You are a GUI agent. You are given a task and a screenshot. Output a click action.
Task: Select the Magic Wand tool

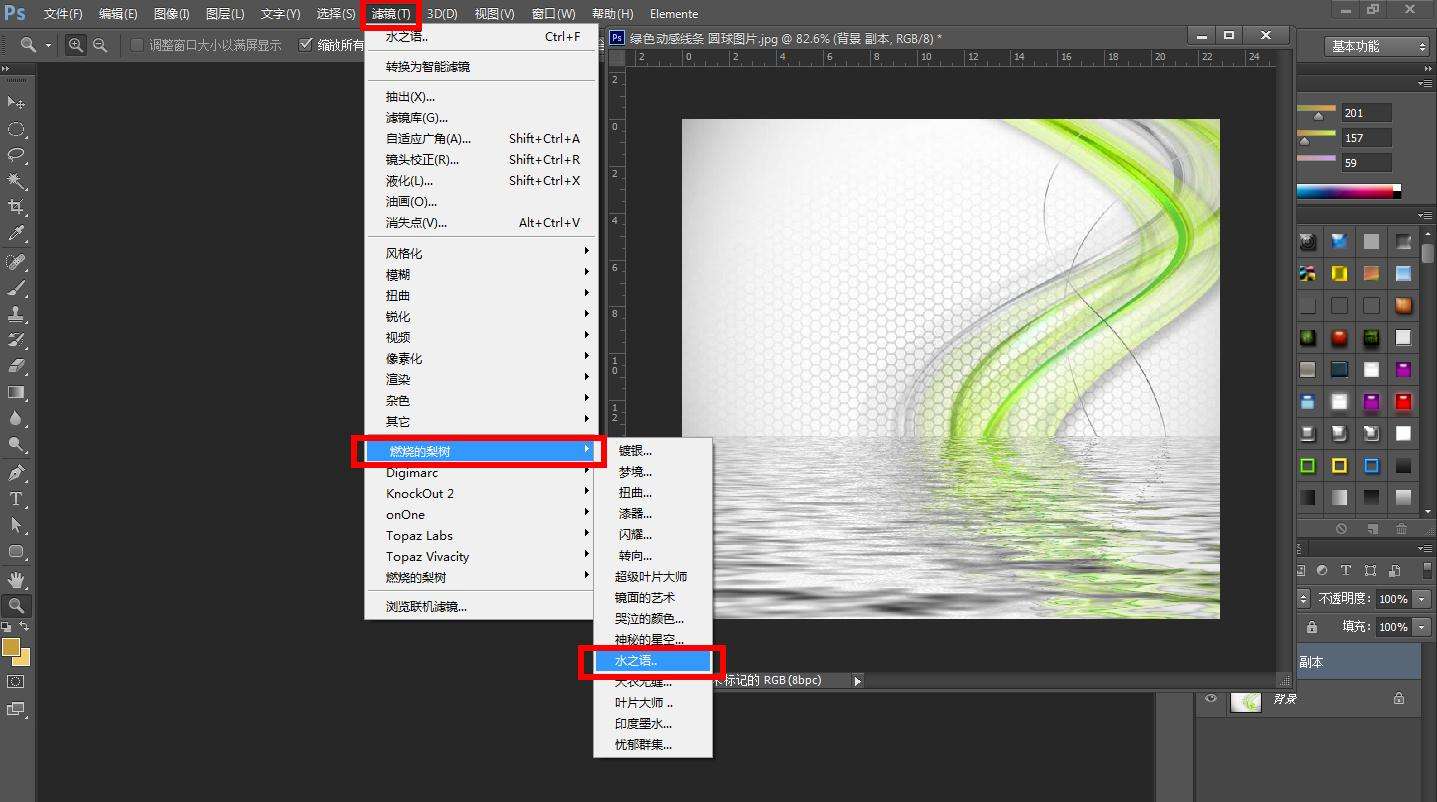(x=17, y=181)
